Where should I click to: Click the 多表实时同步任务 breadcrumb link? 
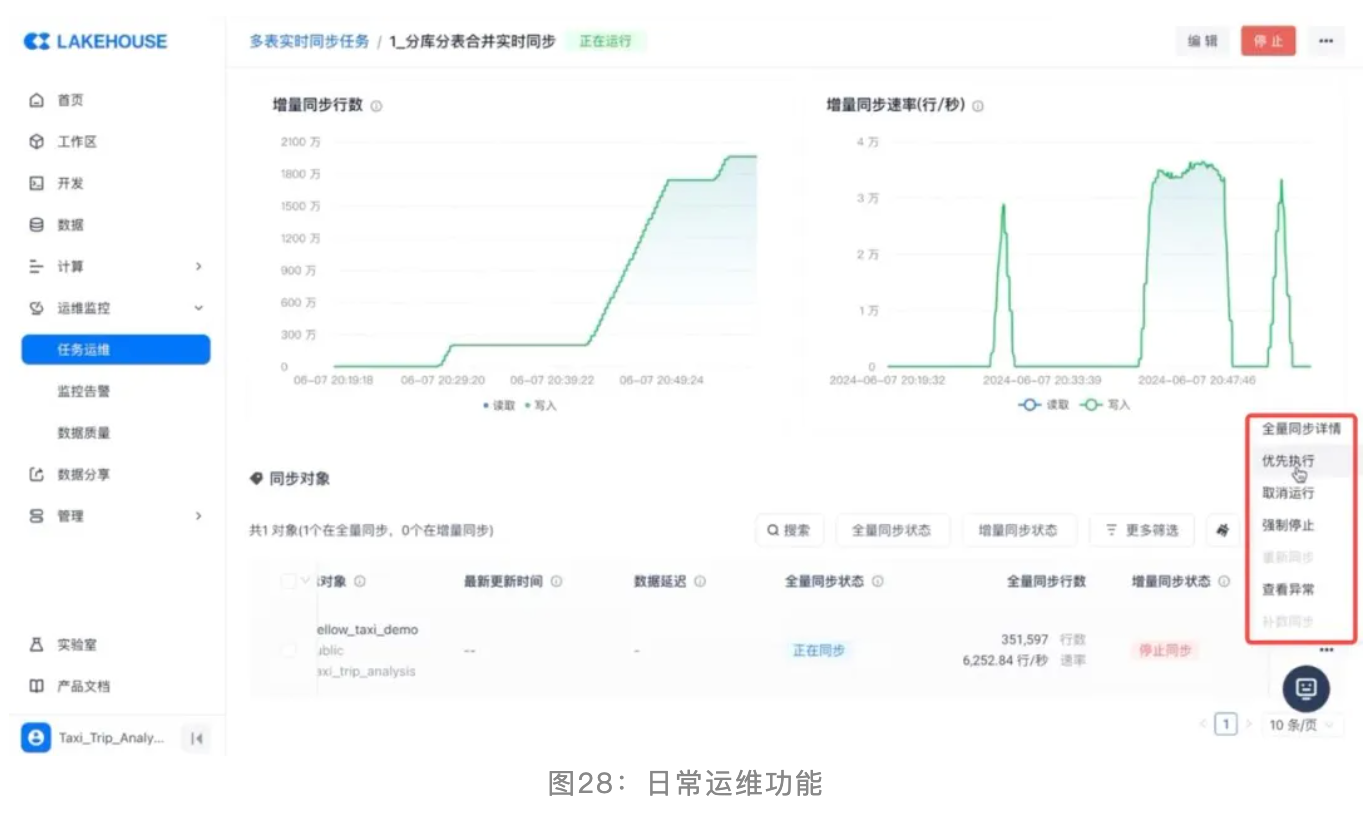point(309,41)
